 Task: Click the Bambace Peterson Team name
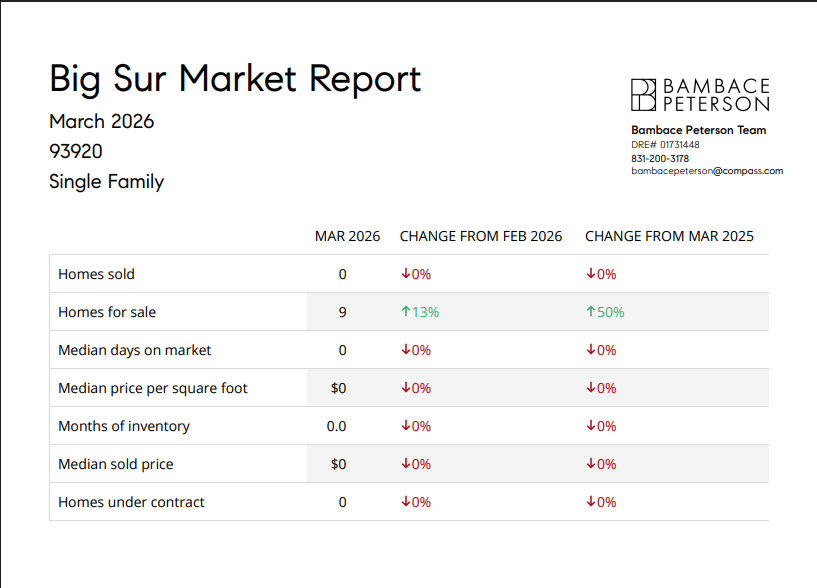698,130
